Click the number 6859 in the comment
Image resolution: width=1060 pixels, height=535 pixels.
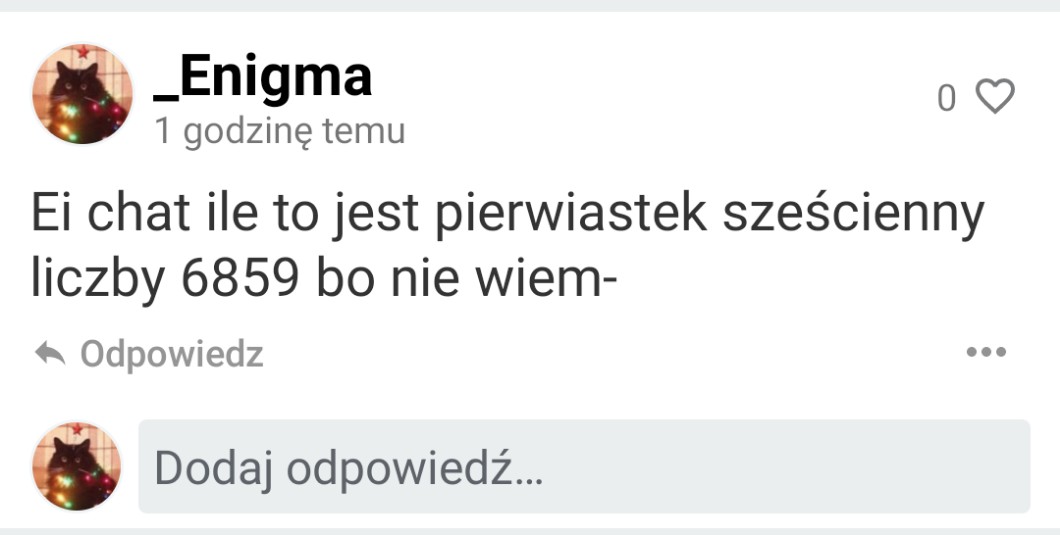[x=240, y=279]
